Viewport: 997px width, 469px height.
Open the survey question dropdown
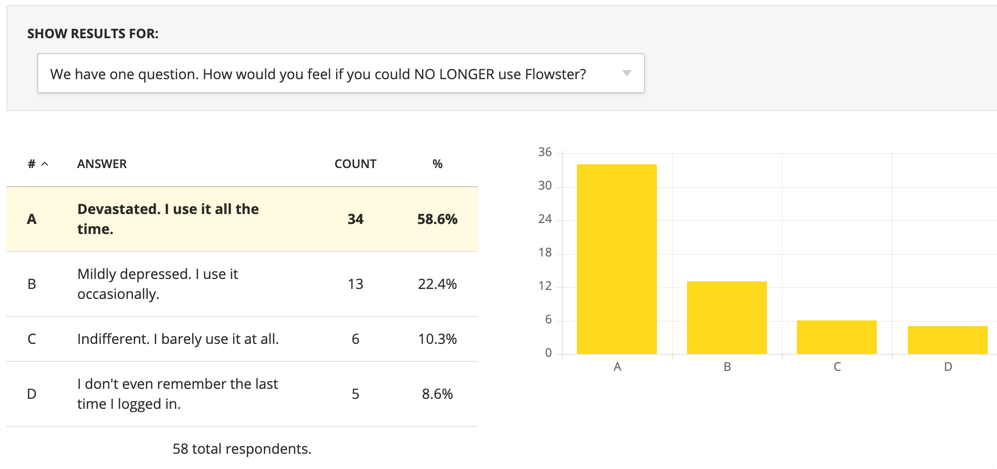click(341, 74)
